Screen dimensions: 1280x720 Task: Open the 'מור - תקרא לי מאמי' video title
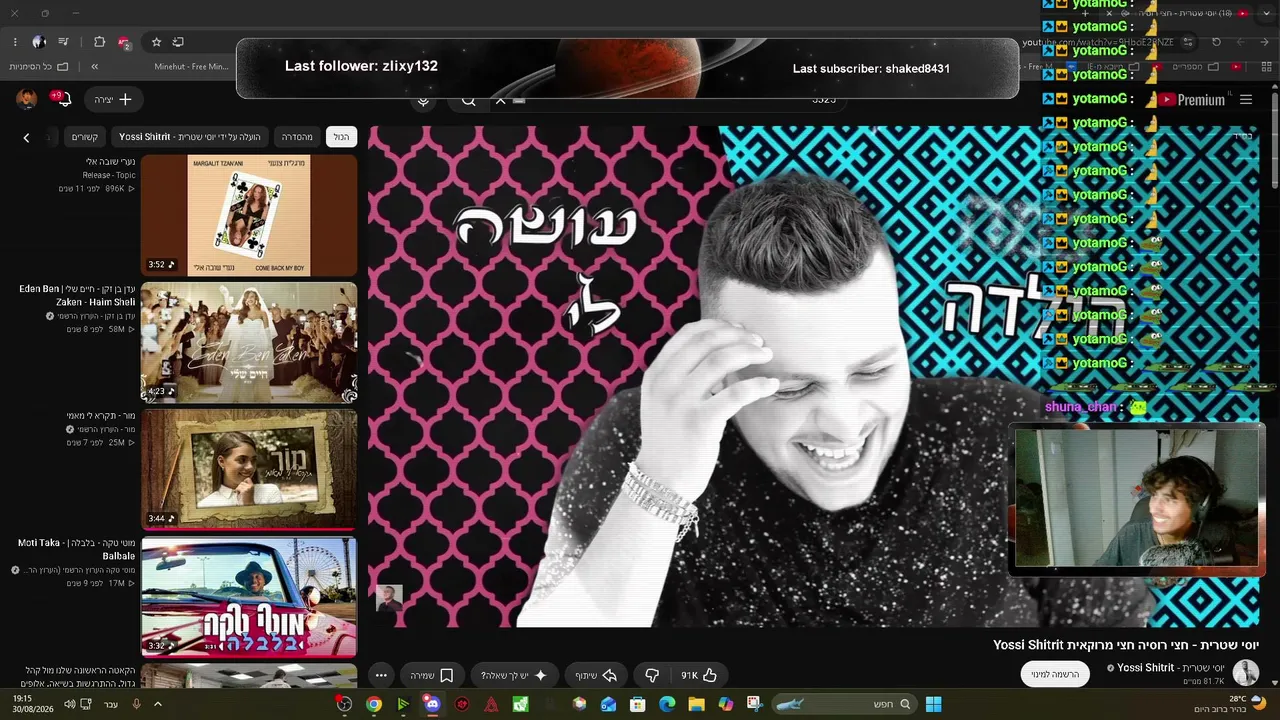click(101, 416)
